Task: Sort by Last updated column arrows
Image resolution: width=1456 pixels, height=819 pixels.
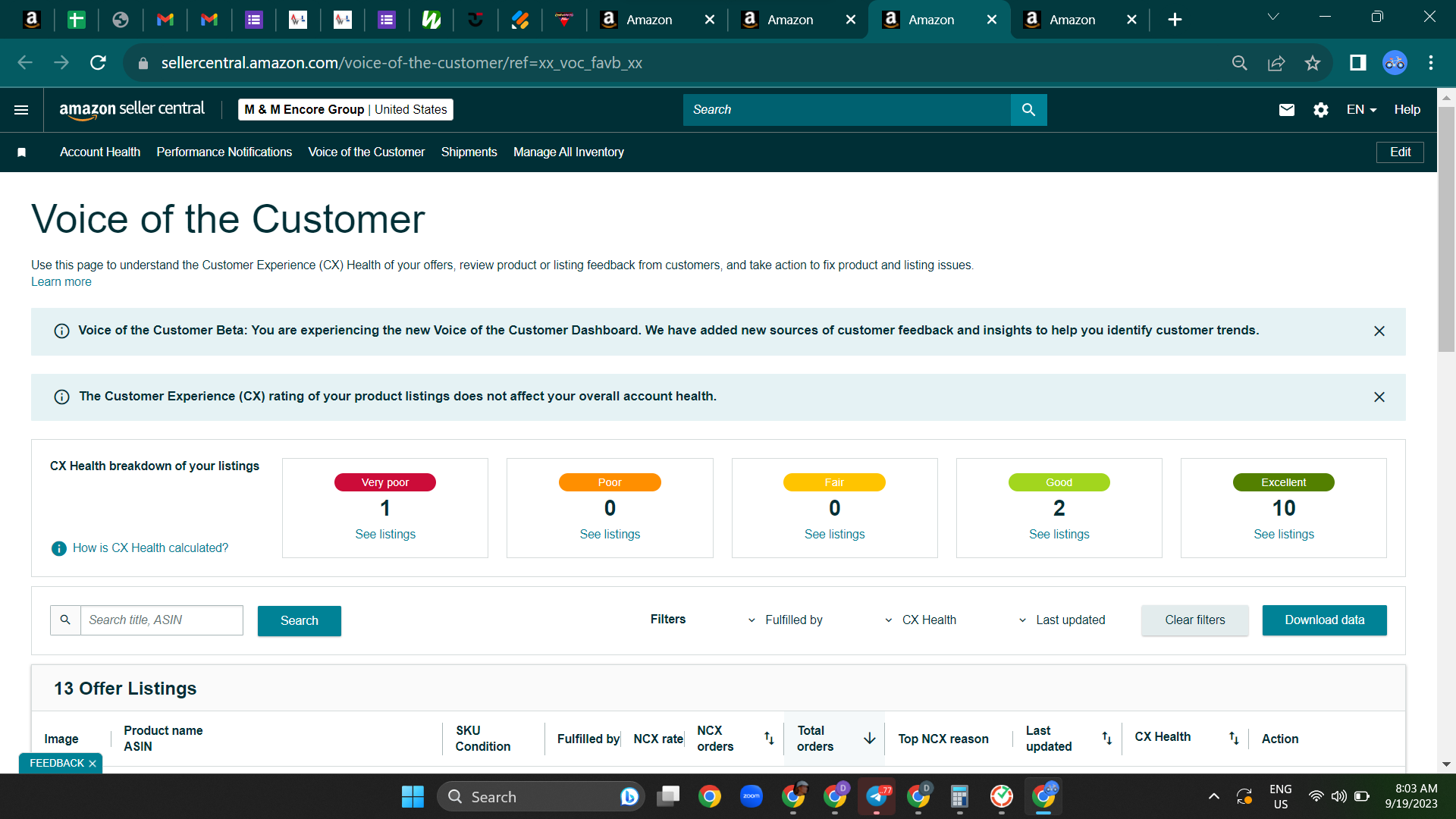Action: [1106, 738]
